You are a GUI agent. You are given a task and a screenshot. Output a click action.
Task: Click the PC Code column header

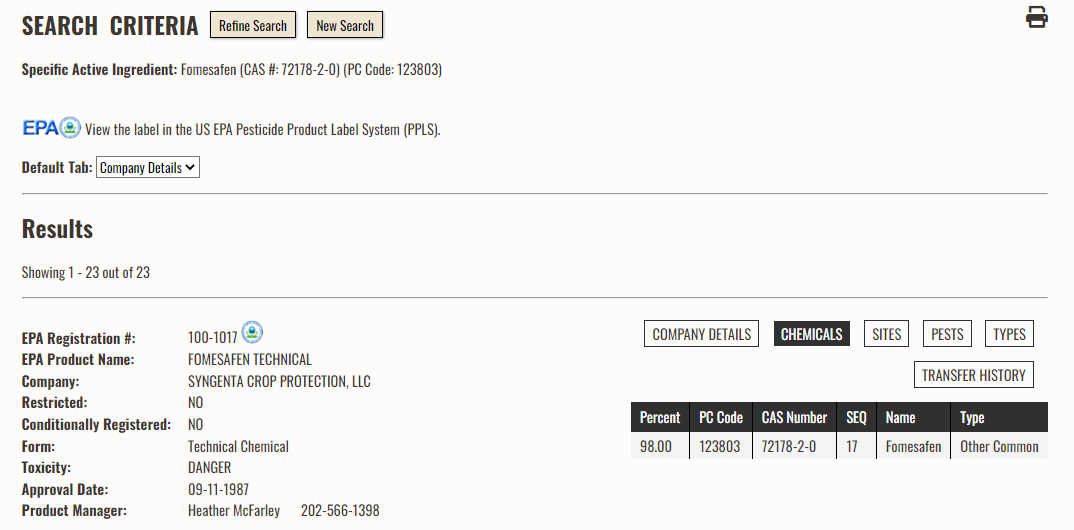click(721, 417)
